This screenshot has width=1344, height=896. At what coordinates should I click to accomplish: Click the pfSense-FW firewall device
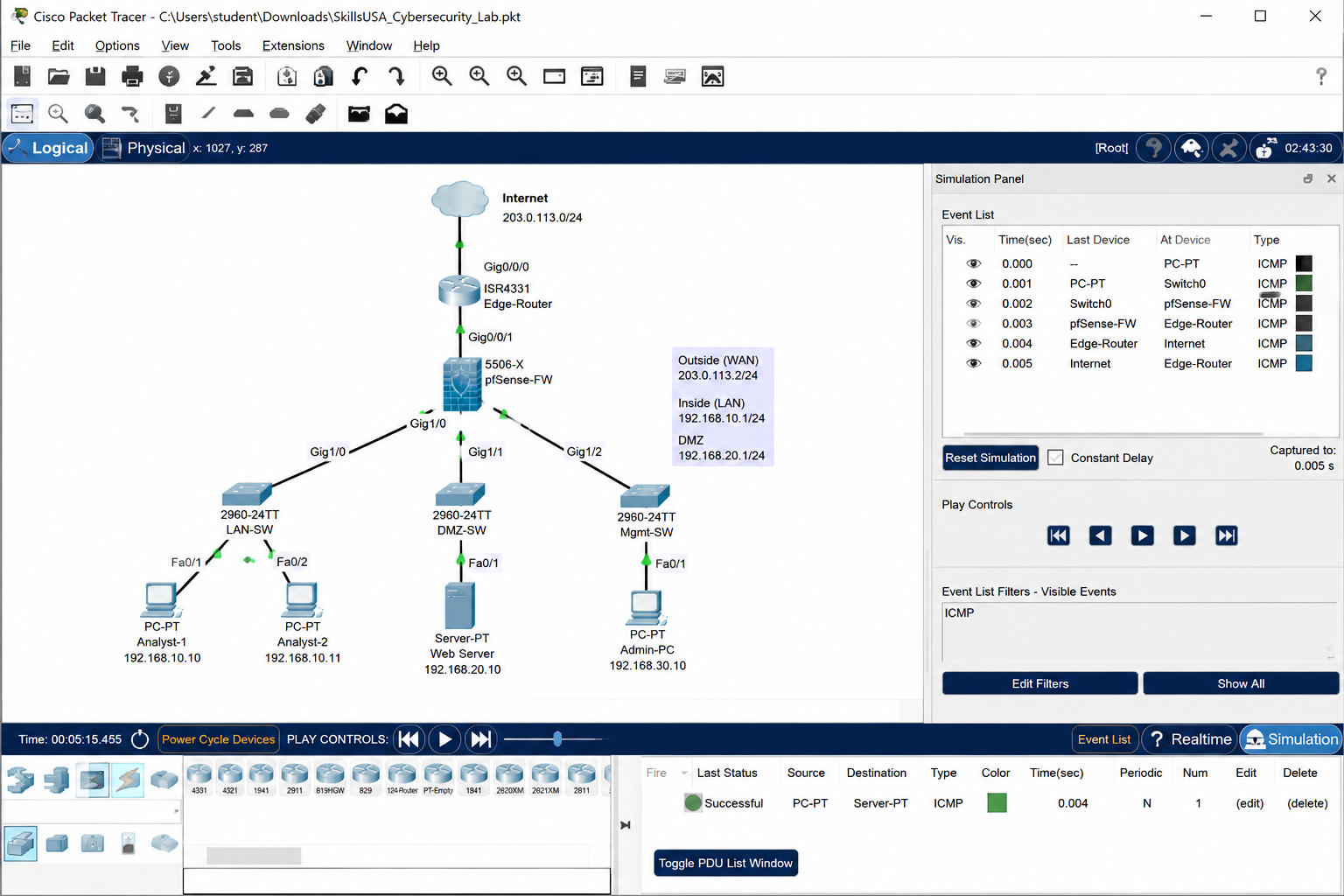pyautogui.click(x=461, y=383)
